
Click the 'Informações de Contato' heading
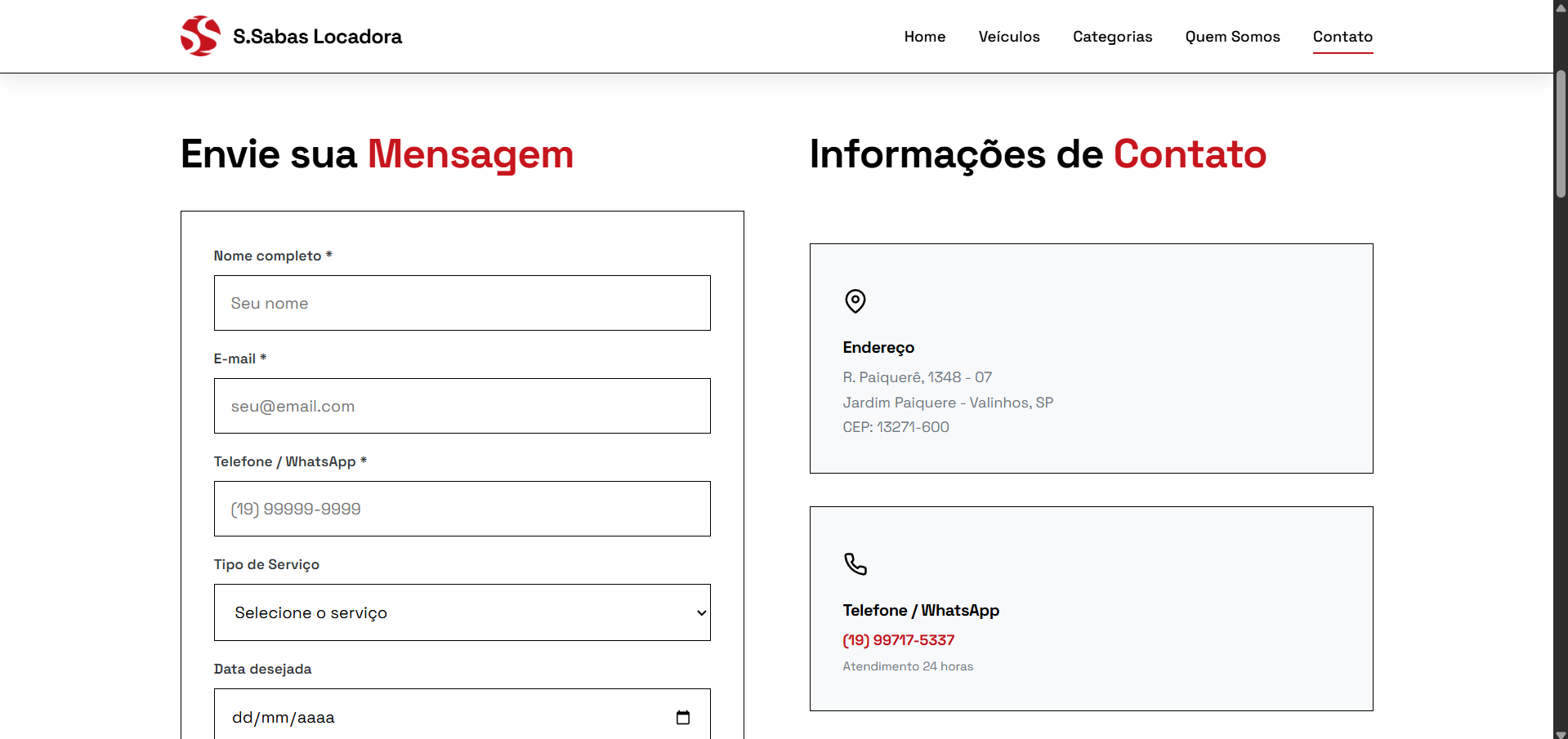coord(1038,154)
